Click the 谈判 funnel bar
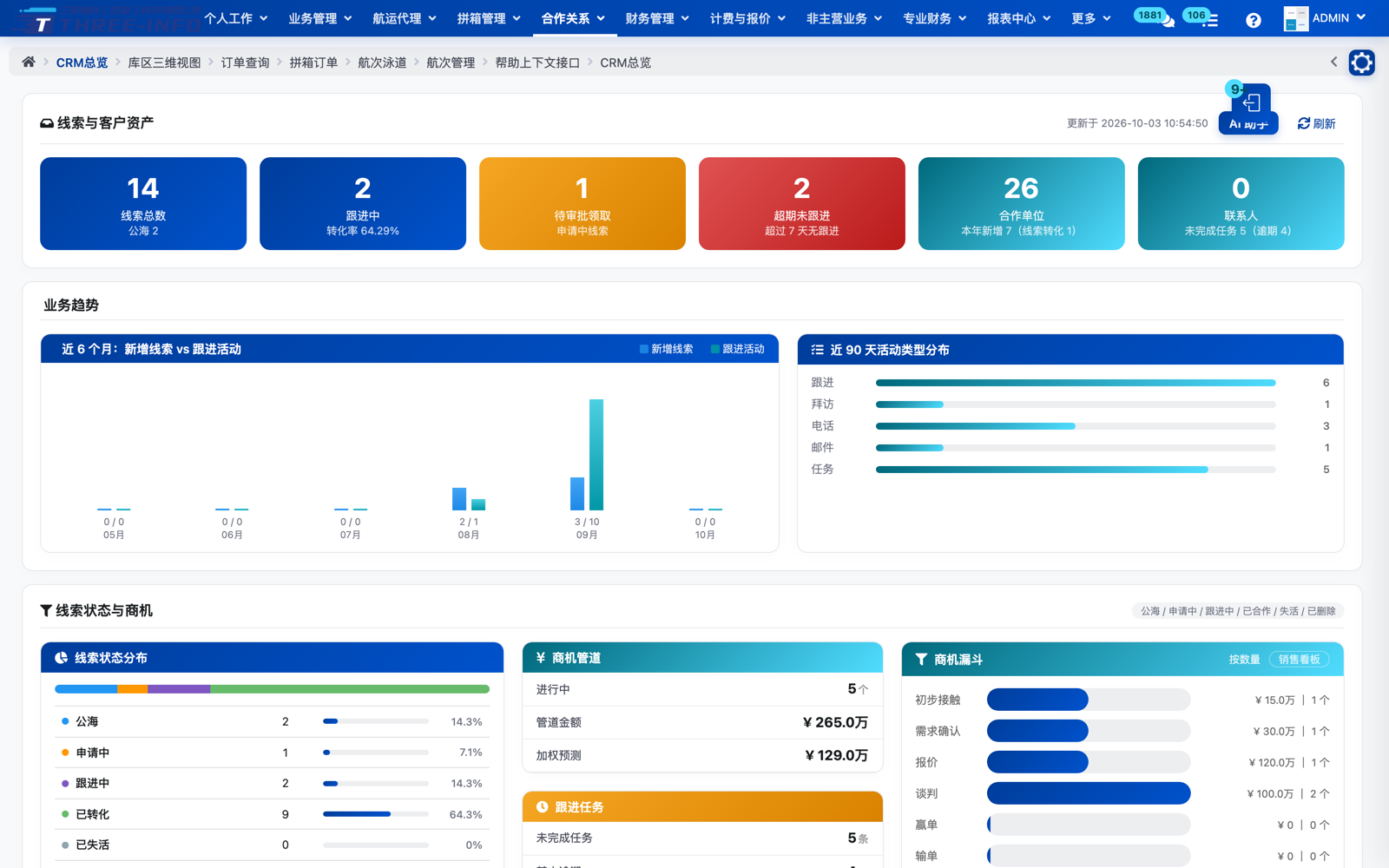 click(x=1089, y=793)
